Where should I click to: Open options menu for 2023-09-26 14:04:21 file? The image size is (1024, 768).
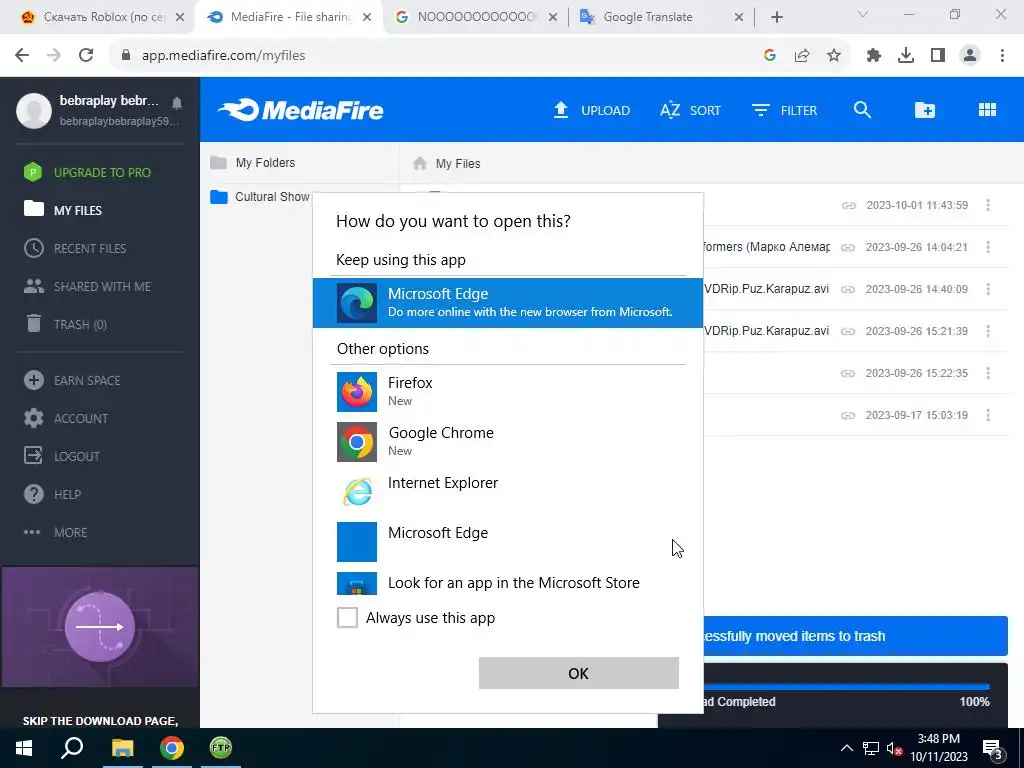tap(988, 248)
